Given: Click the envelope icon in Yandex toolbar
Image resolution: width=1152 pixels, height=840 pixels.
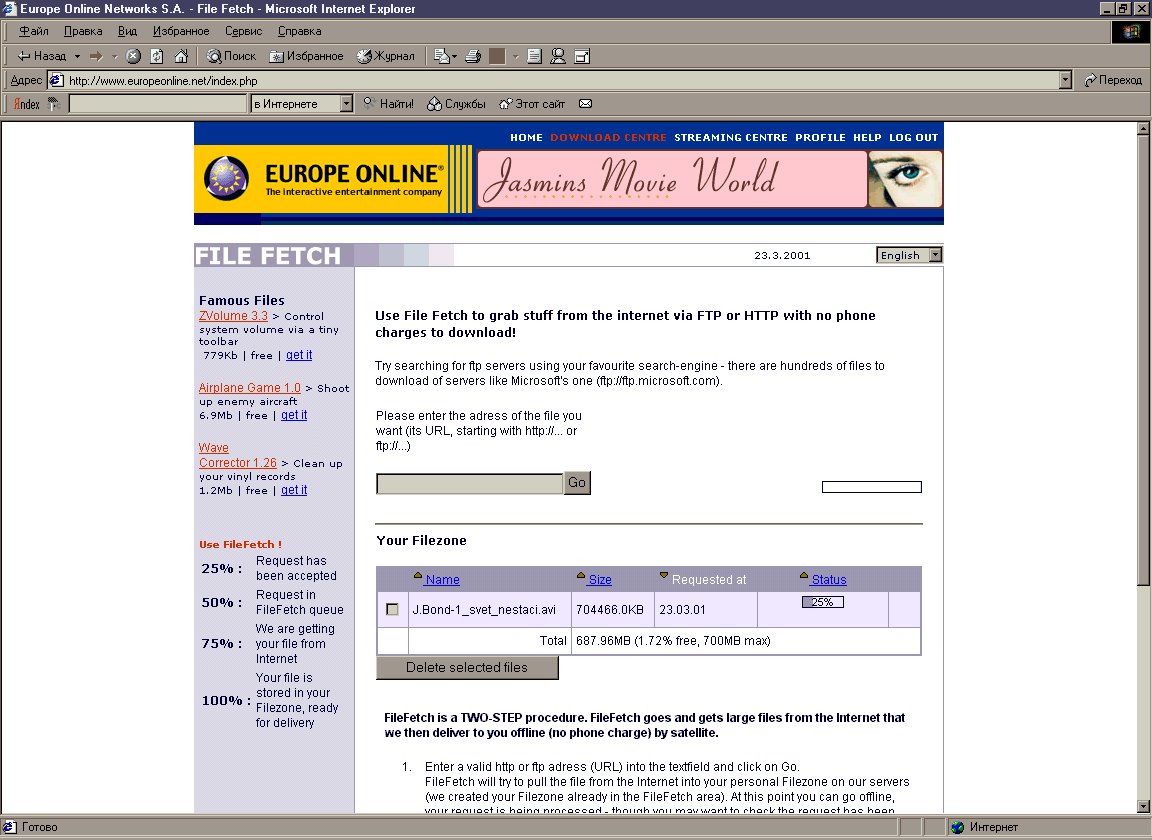Looking at the screenshot, I should point(586,104).
